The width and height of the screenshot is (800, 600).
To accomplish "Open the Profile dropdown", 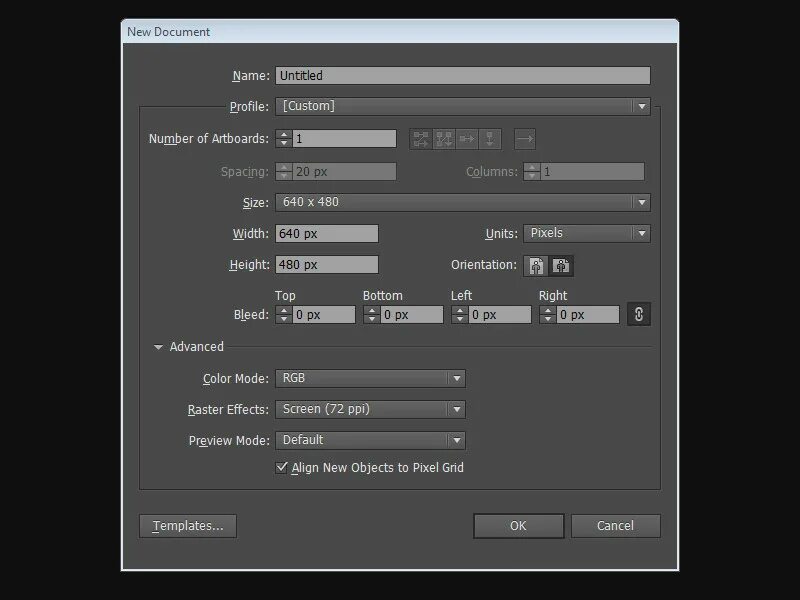I will pyautogui.click(x=463, y=106).
